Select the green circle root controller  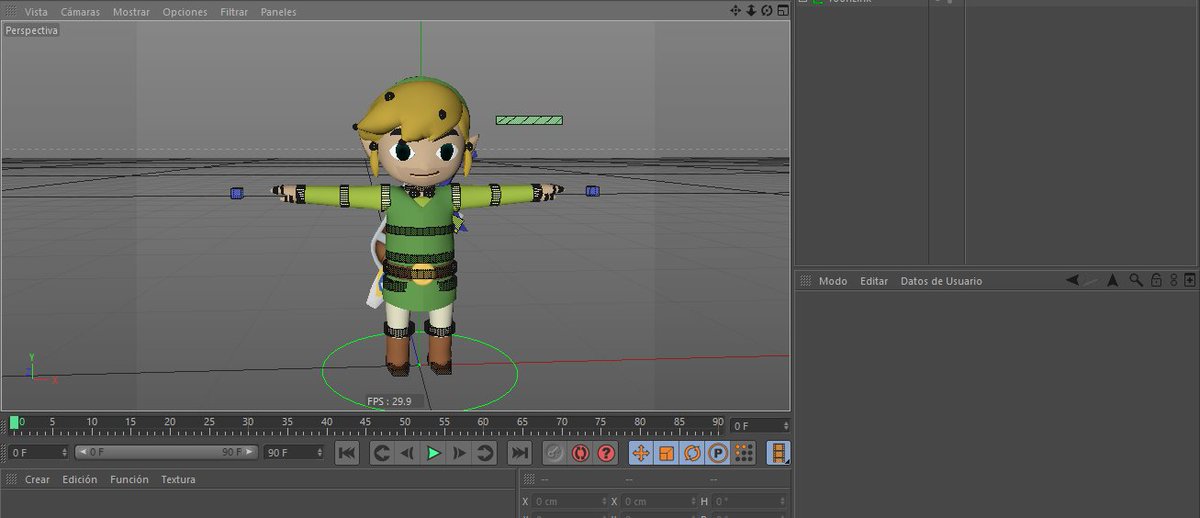(x=420, y=371)
